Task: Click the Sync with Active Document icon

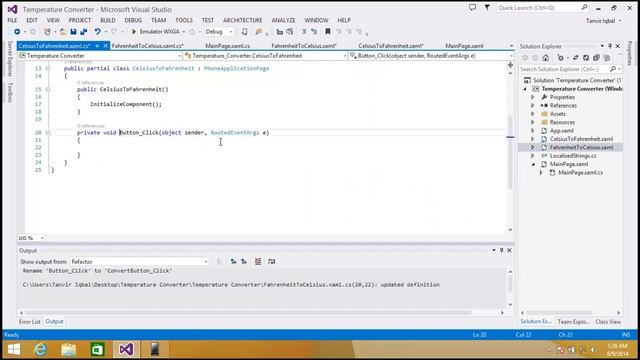Action: [x=576, y=58]
